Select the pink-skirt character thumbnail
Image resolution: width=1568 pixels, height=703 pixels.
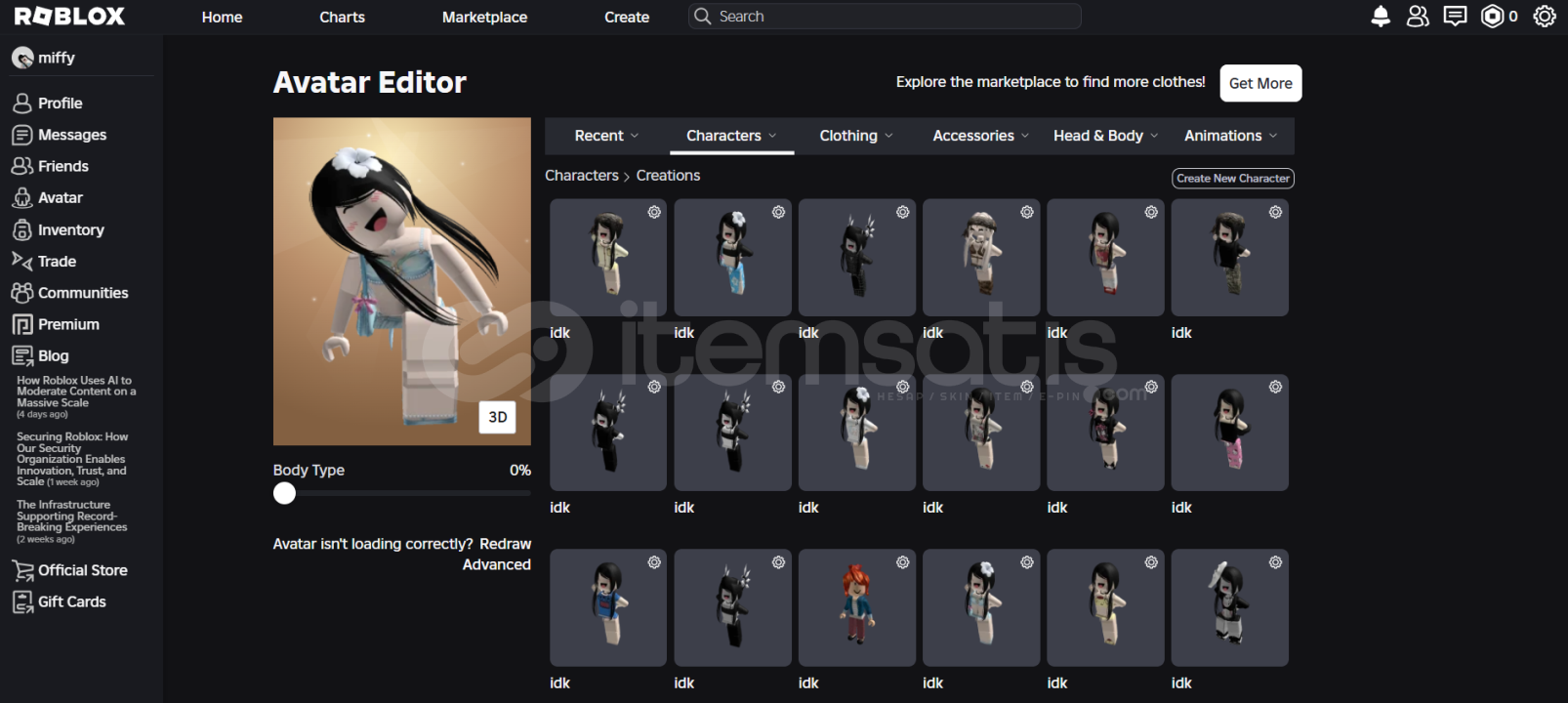pyautogui.click(x=1230, y=433)
